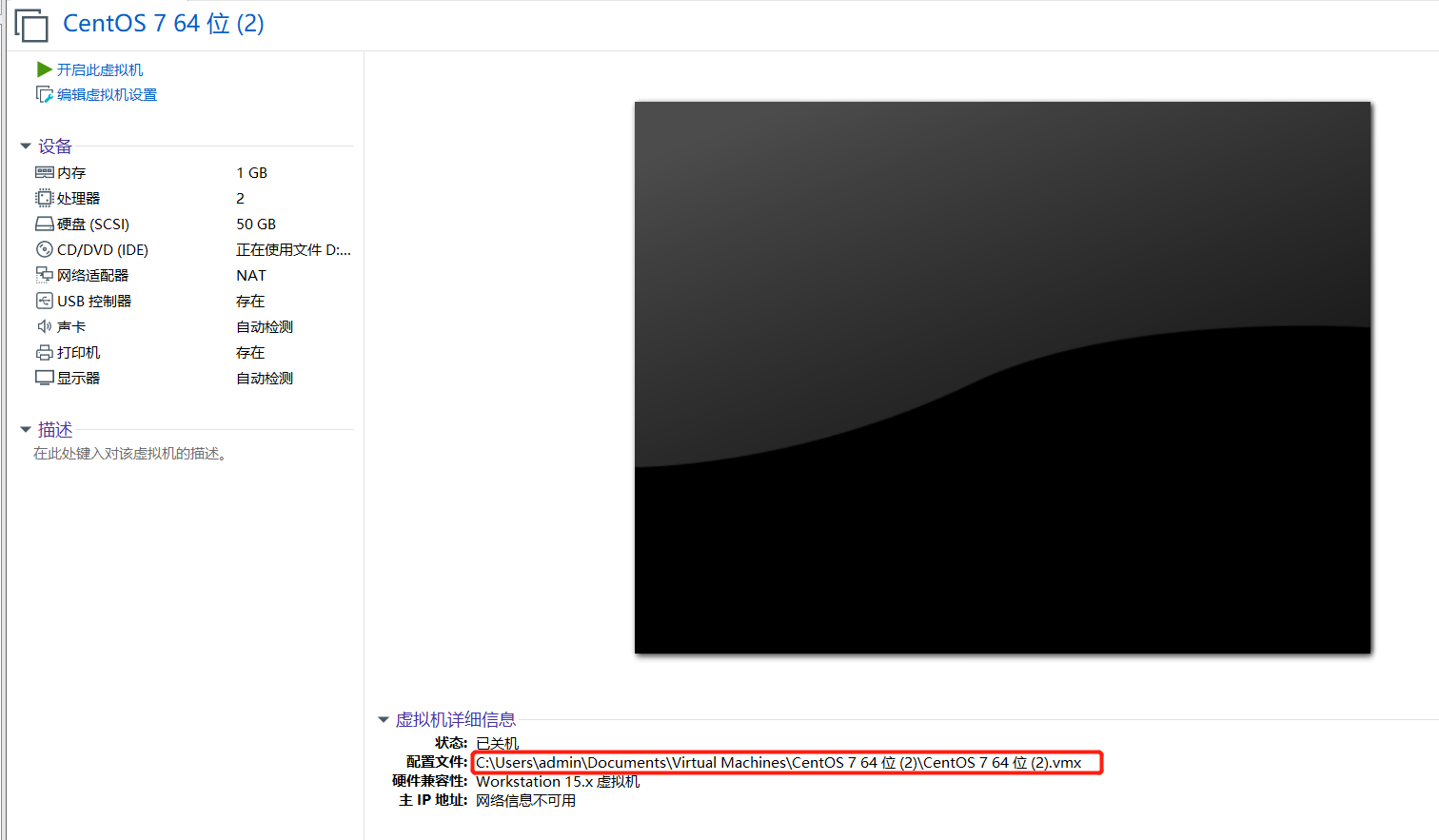Viewport: 1439px width, 840px height.
Task: Click the printer (打印机) icon
Action: tap(45, 352)
